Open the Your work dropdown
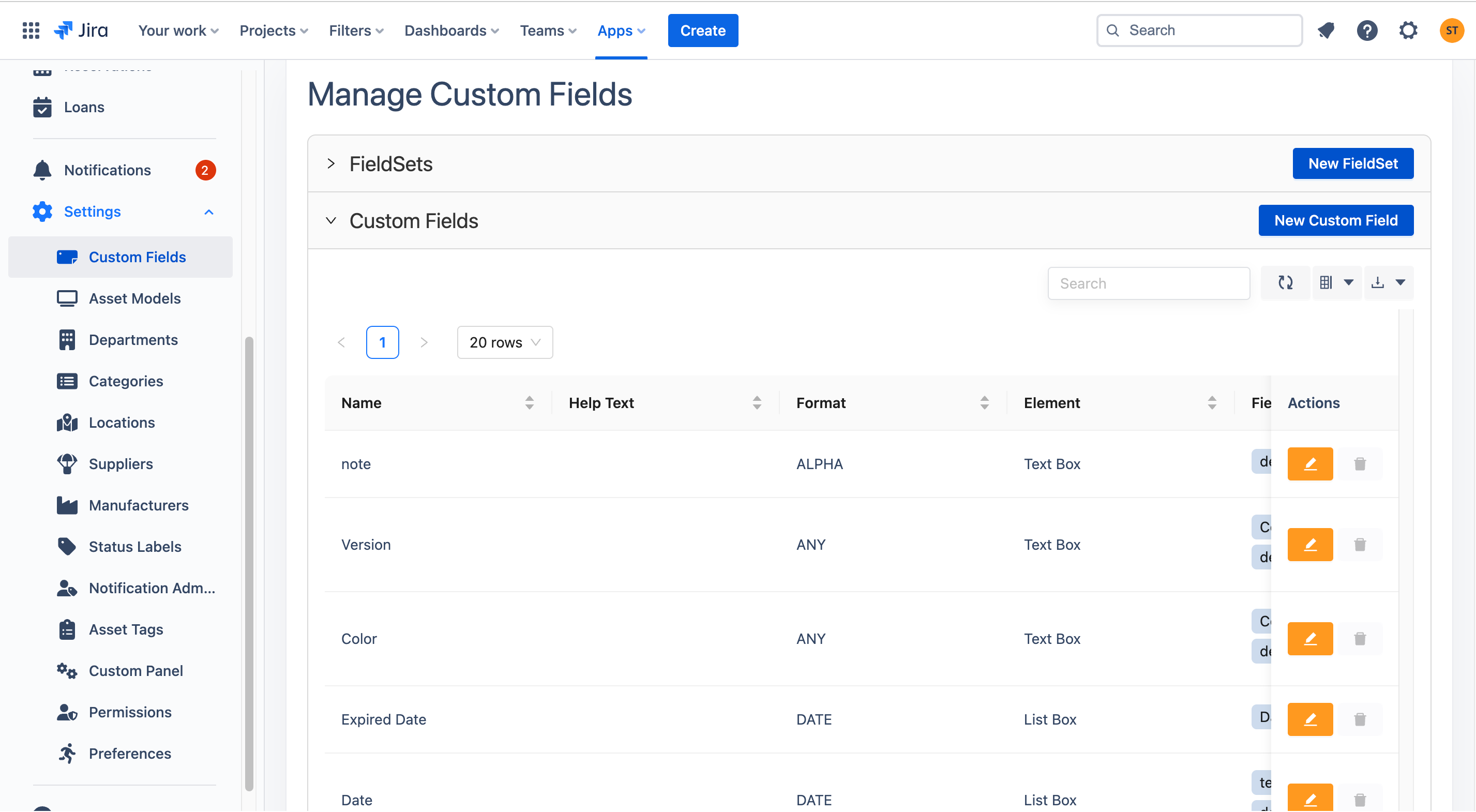Screen dimensions: 1476x812 (178, 31)
